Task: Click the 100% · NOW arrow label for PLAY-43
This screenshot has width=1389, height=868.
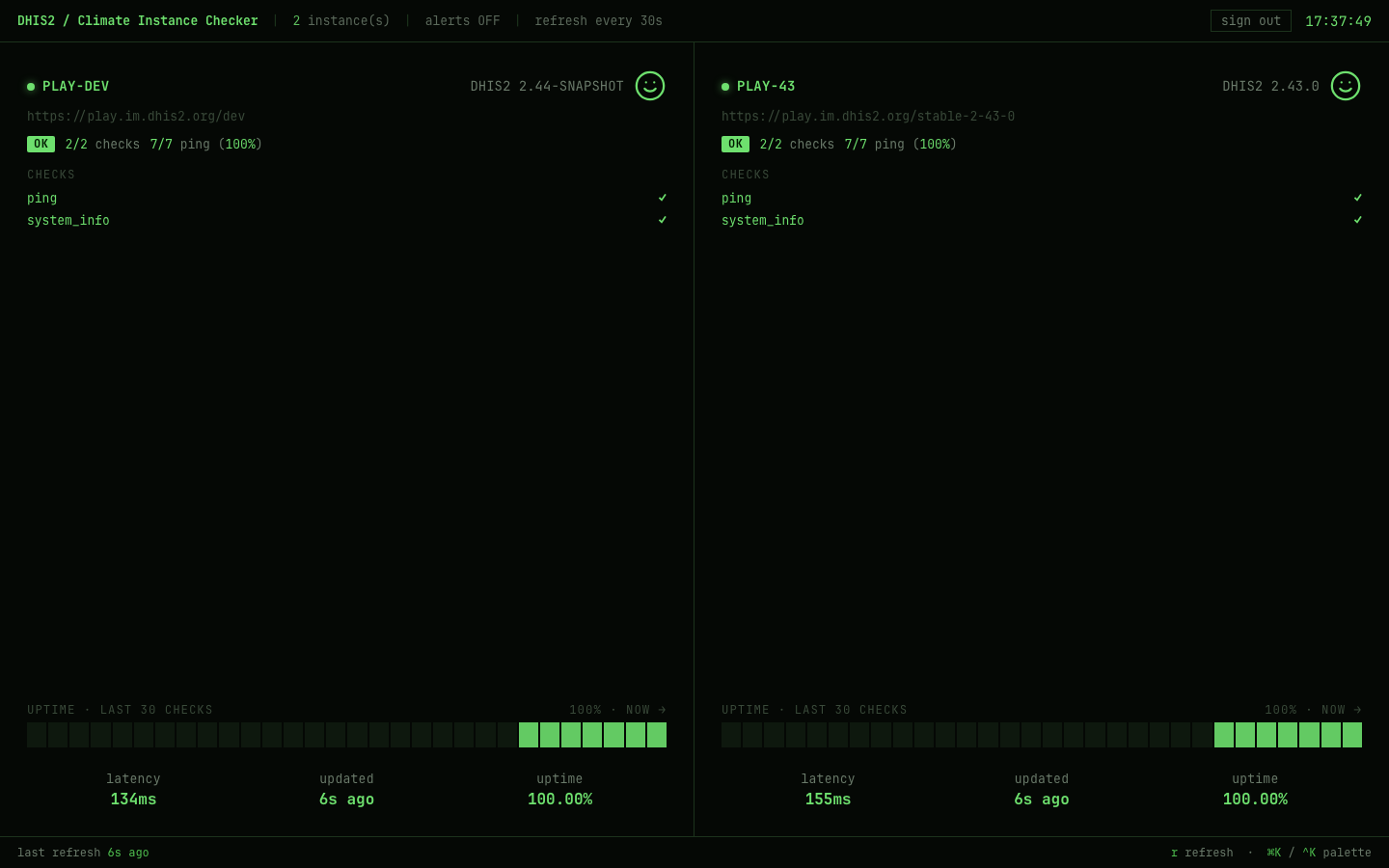Action: (x=1313, y=710)
